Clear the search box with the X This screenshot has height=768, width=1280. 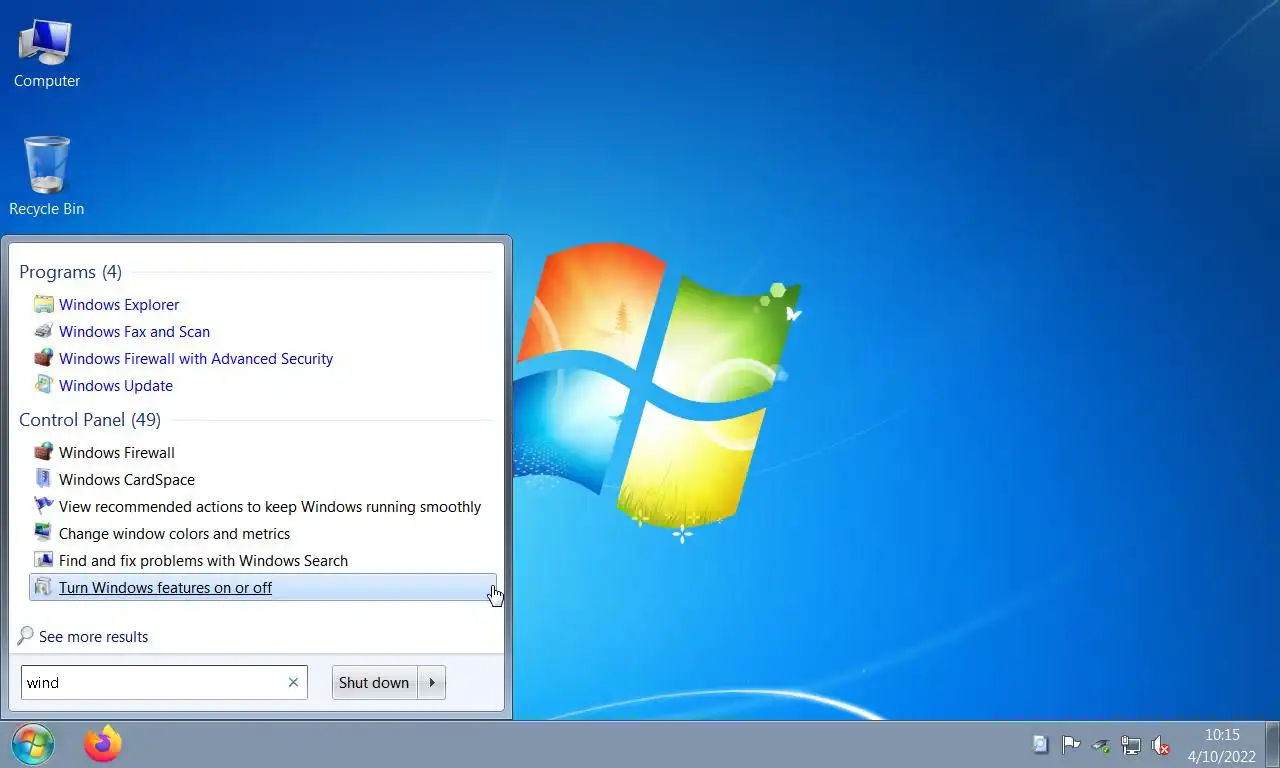[293, 682]
